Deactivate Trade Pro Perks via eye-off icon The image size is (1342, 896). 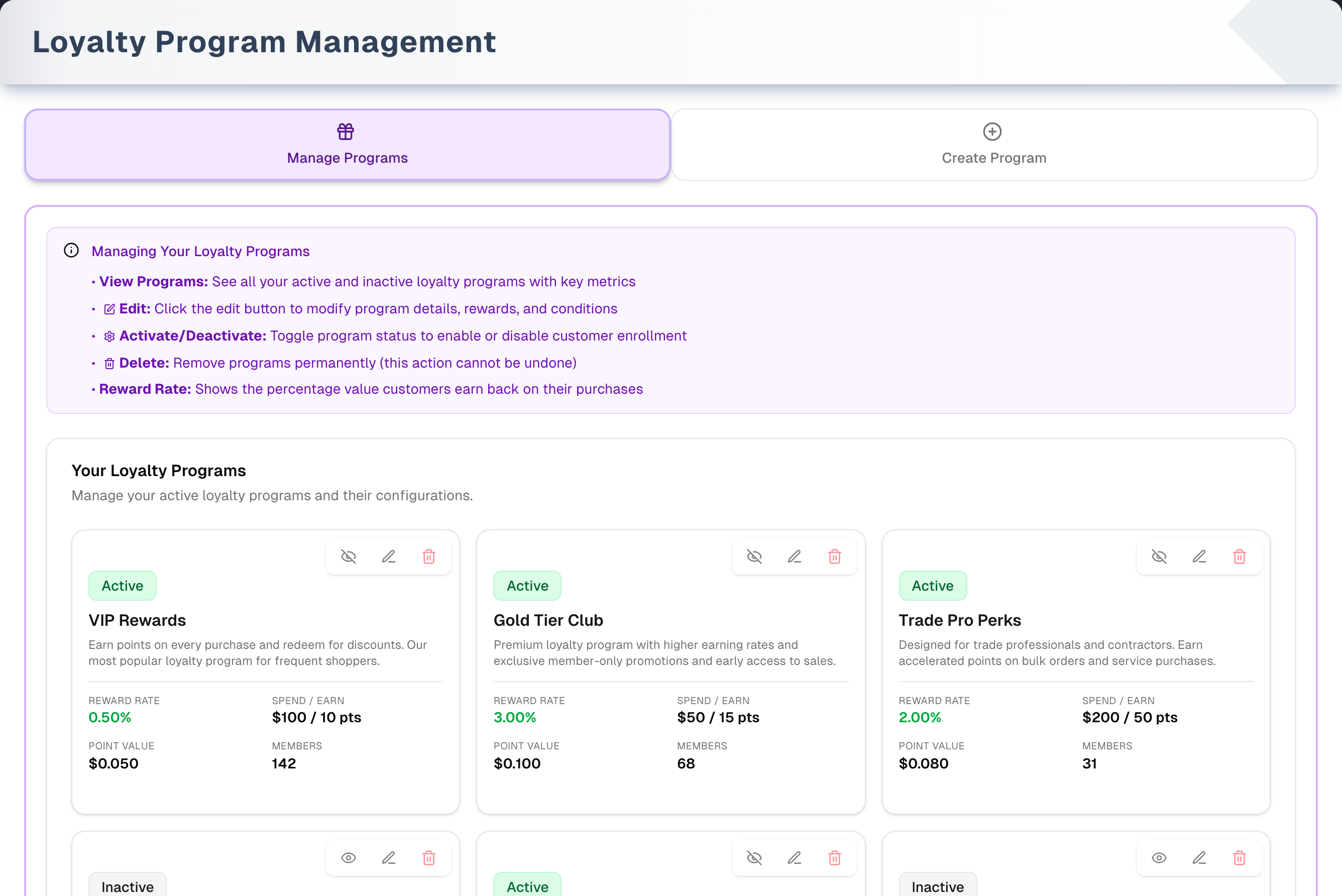click(1159, 556)
